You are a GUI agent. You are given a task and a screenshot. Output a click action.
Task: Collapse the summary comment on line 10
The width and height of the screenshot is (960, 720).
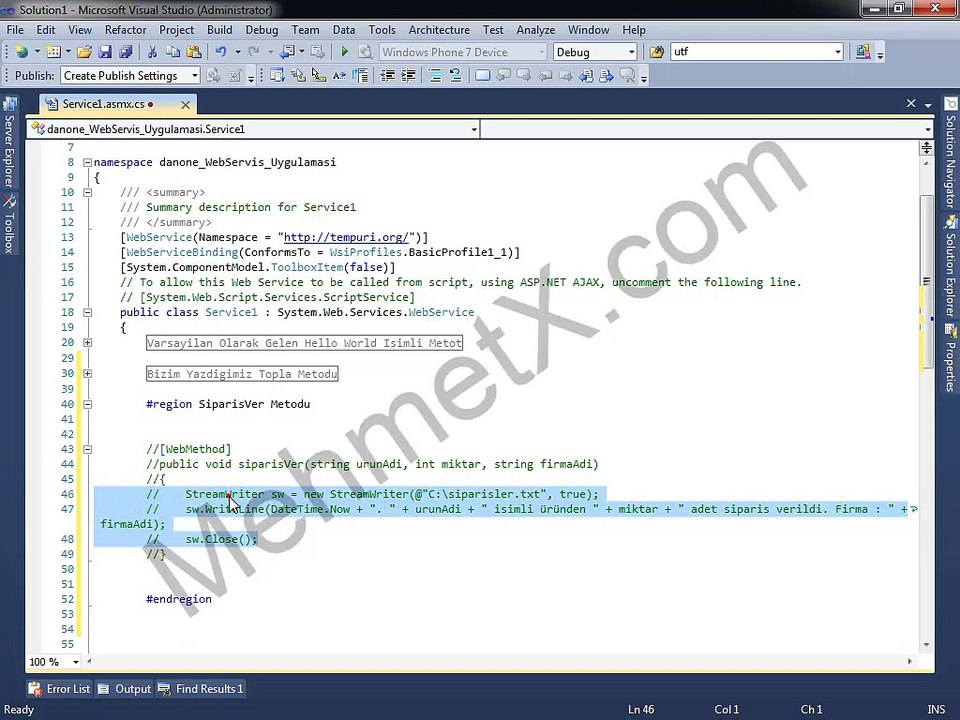pyautogui.click(x=88, y=193)
